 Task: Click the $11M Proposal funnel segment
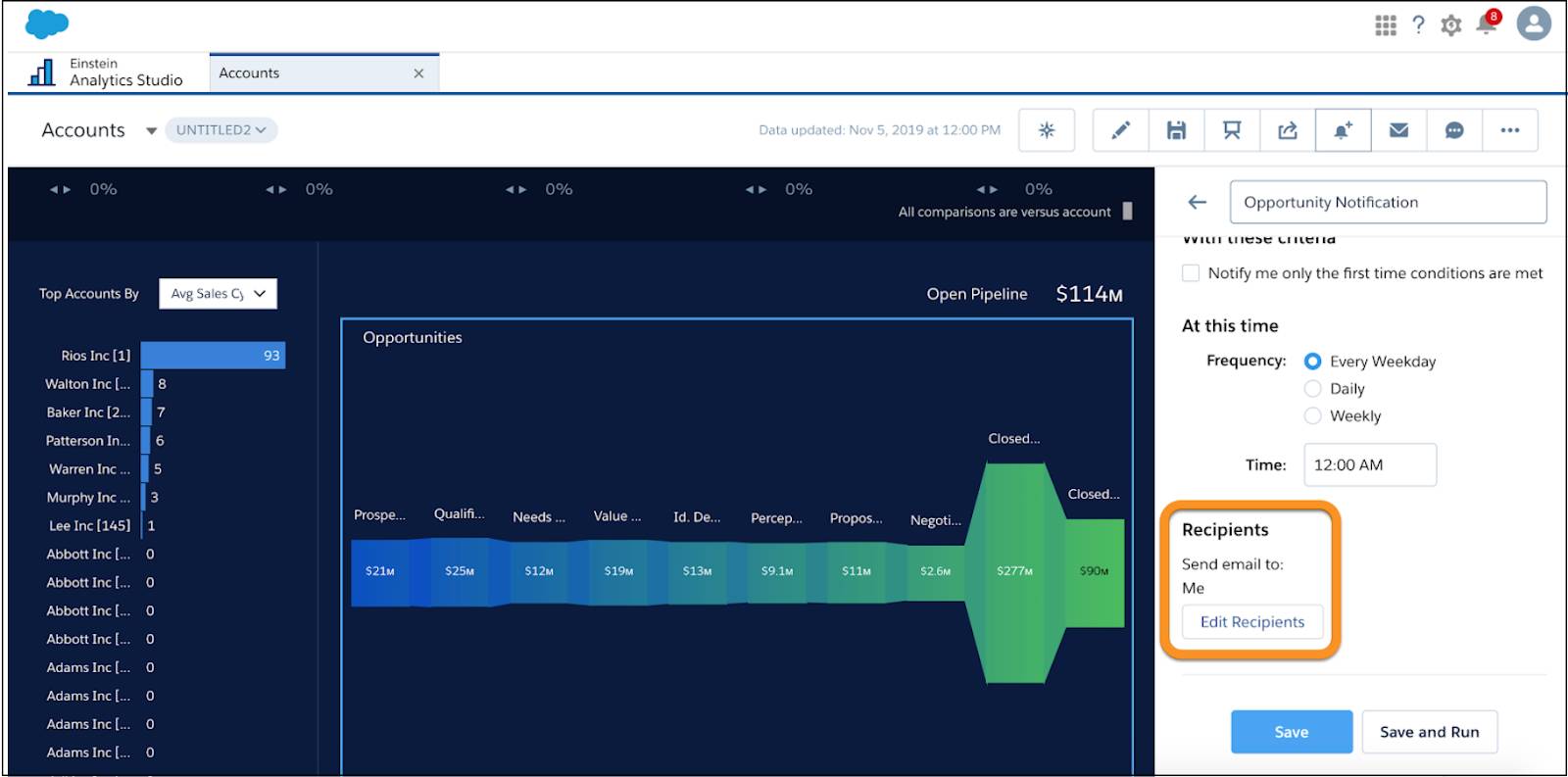(857, 571)
